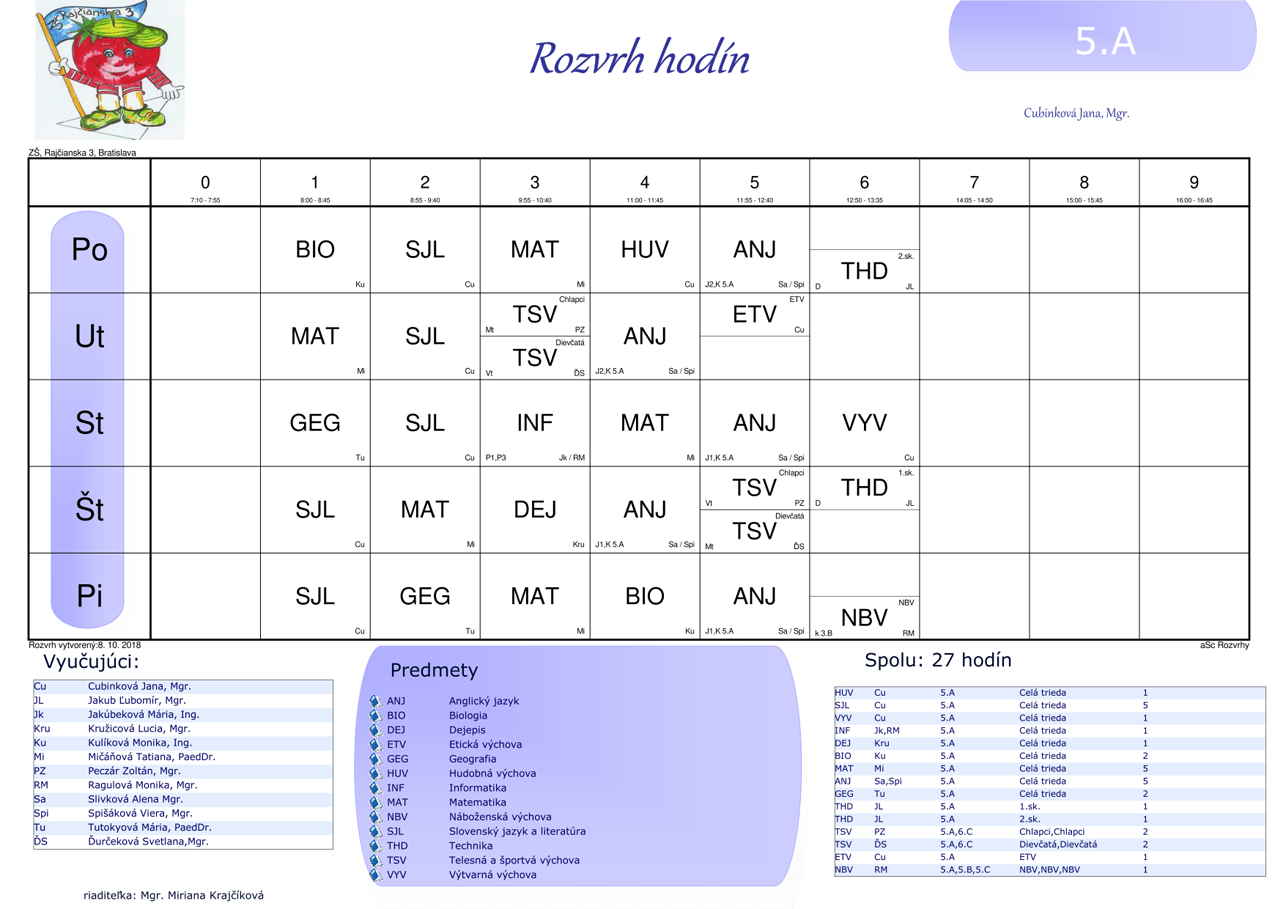Click the bullet icon beside ANJ Anglický jazyk
Image resolution: width=1286 pixels, height=909 pixels.
pyautogui.click(x=376, y=702)
